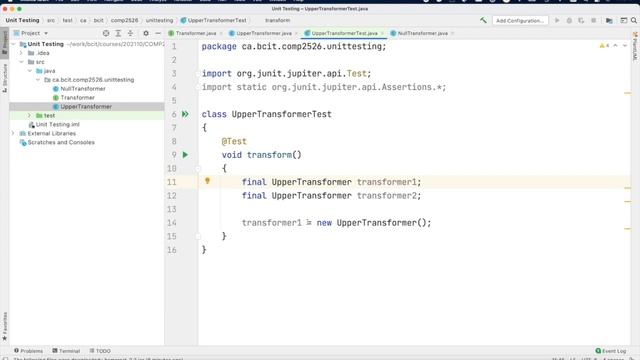Click Run with Coverage icon
The width and height of the screenshot is (640, 360).
point(581,20)
